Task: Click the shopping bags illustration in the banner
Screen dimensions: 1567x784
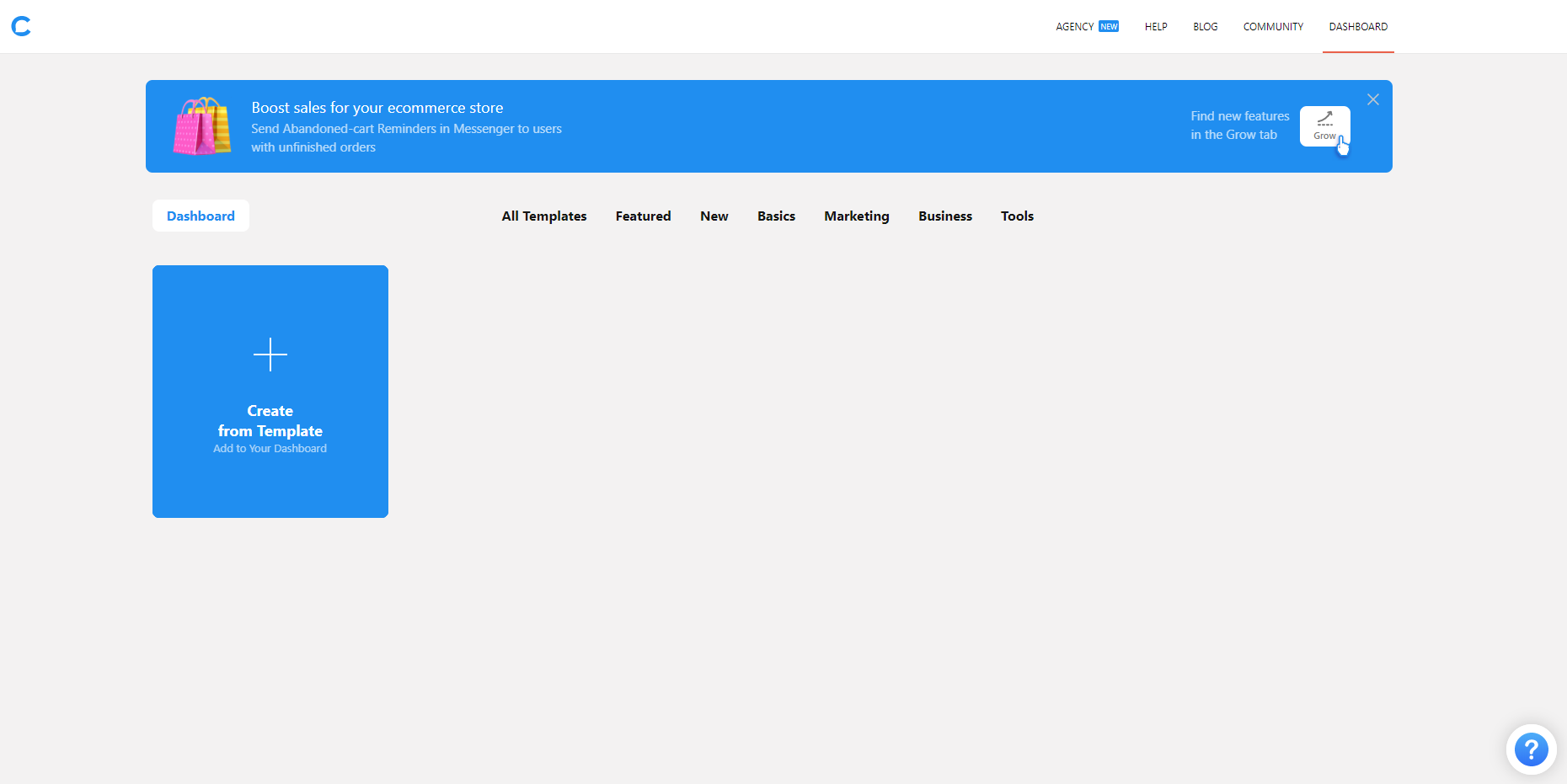Action: (201, 126)
